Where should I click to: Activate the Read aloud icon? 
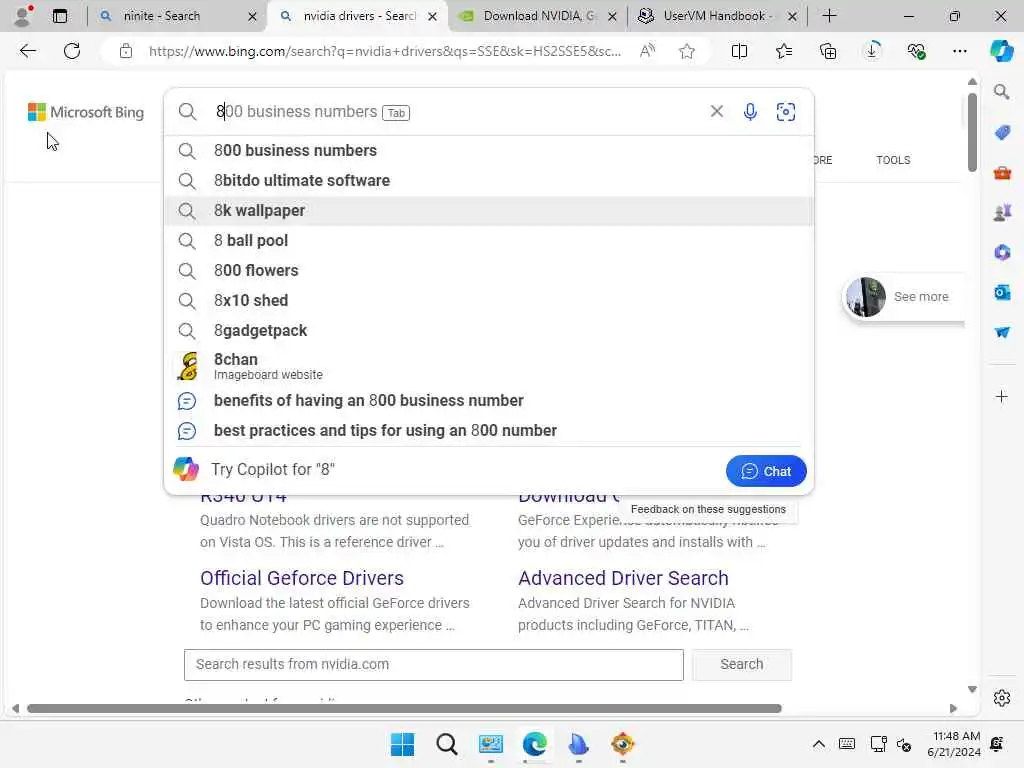click(x=647, y=51)
